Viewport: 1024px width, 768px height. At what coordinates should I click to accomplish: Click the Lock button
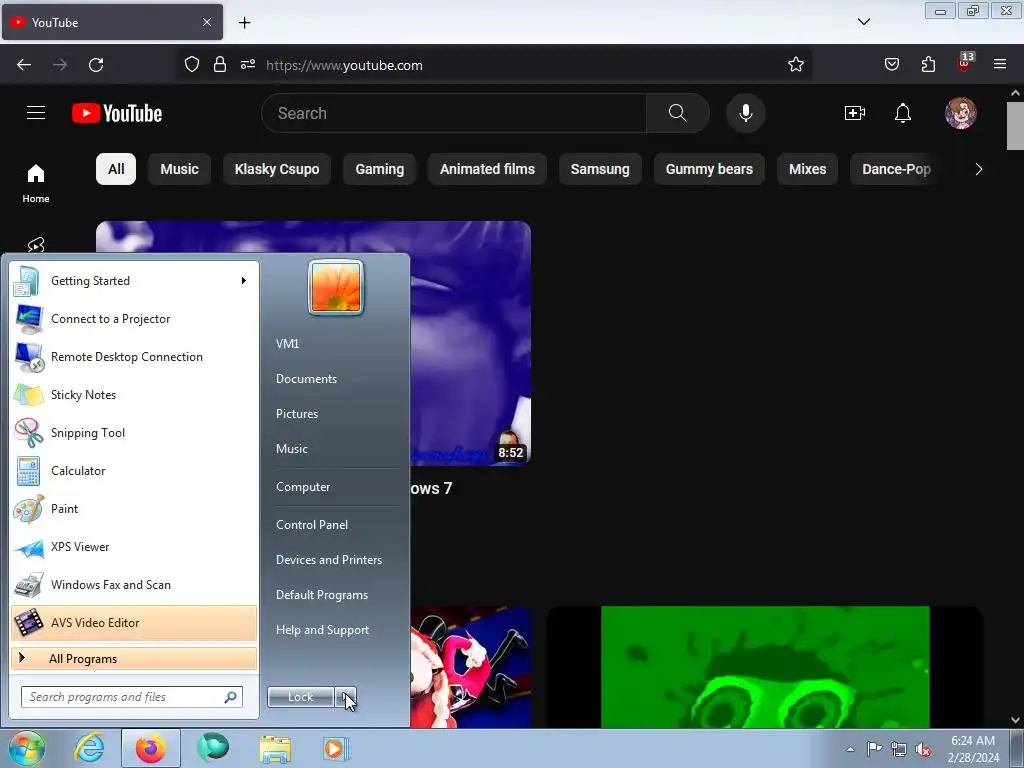coord(301,697)
